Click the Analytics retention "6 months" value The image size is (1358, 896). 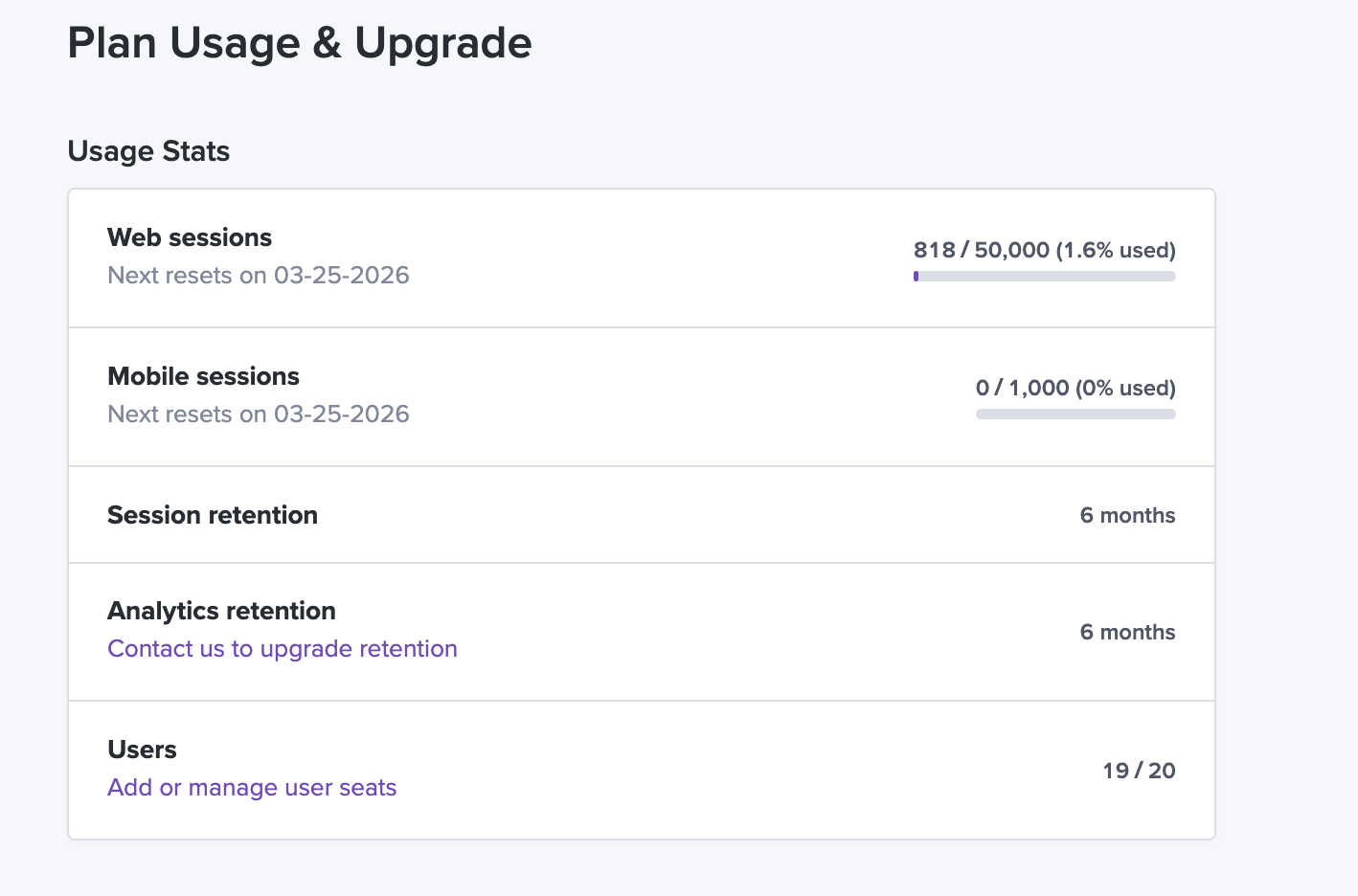pyautogui.click(x=1127, y=632)
